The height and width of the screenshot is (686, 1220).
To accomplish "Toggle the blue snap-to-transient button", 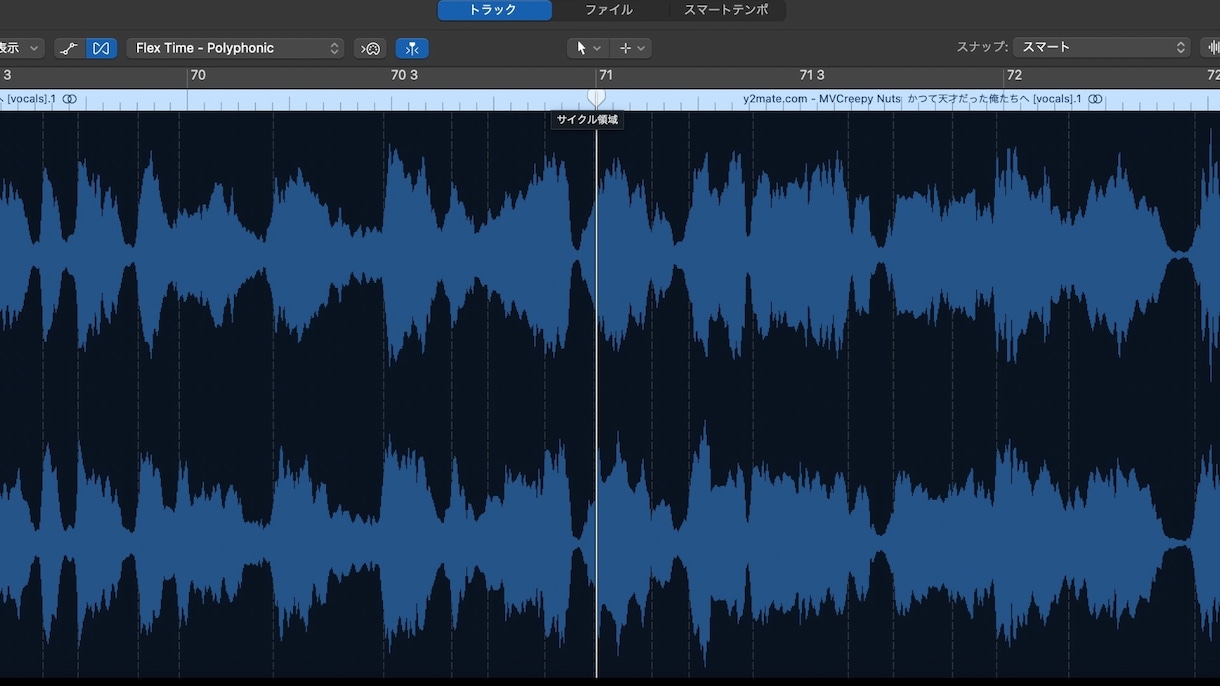I will (412, 48).
